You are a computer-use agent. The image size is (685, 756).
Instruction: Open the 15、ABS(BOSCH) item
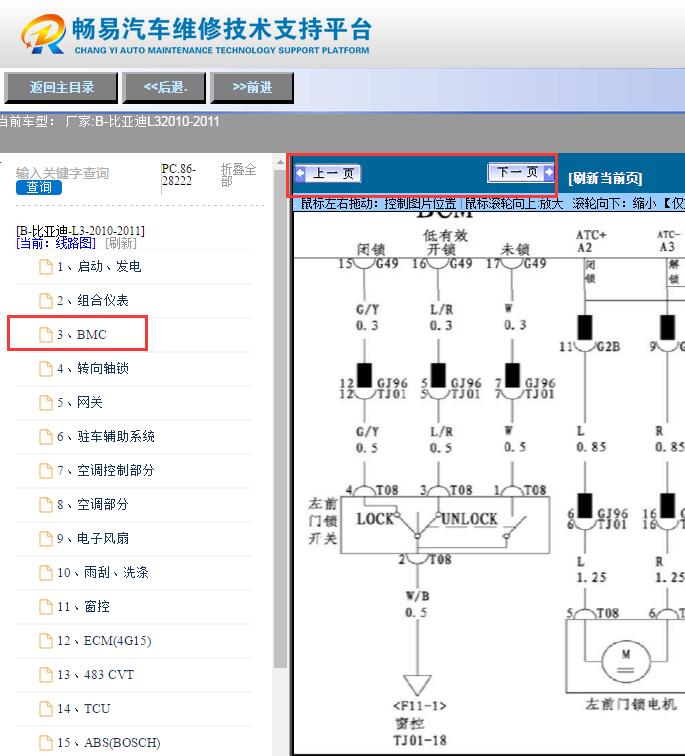point(108,742)
